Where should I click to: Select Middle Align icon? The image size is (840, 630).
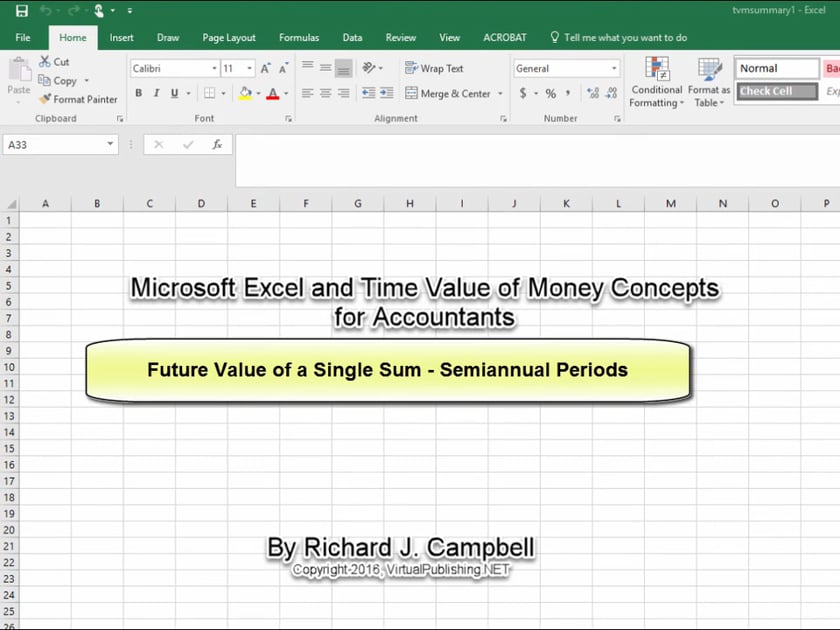(325, 67)
